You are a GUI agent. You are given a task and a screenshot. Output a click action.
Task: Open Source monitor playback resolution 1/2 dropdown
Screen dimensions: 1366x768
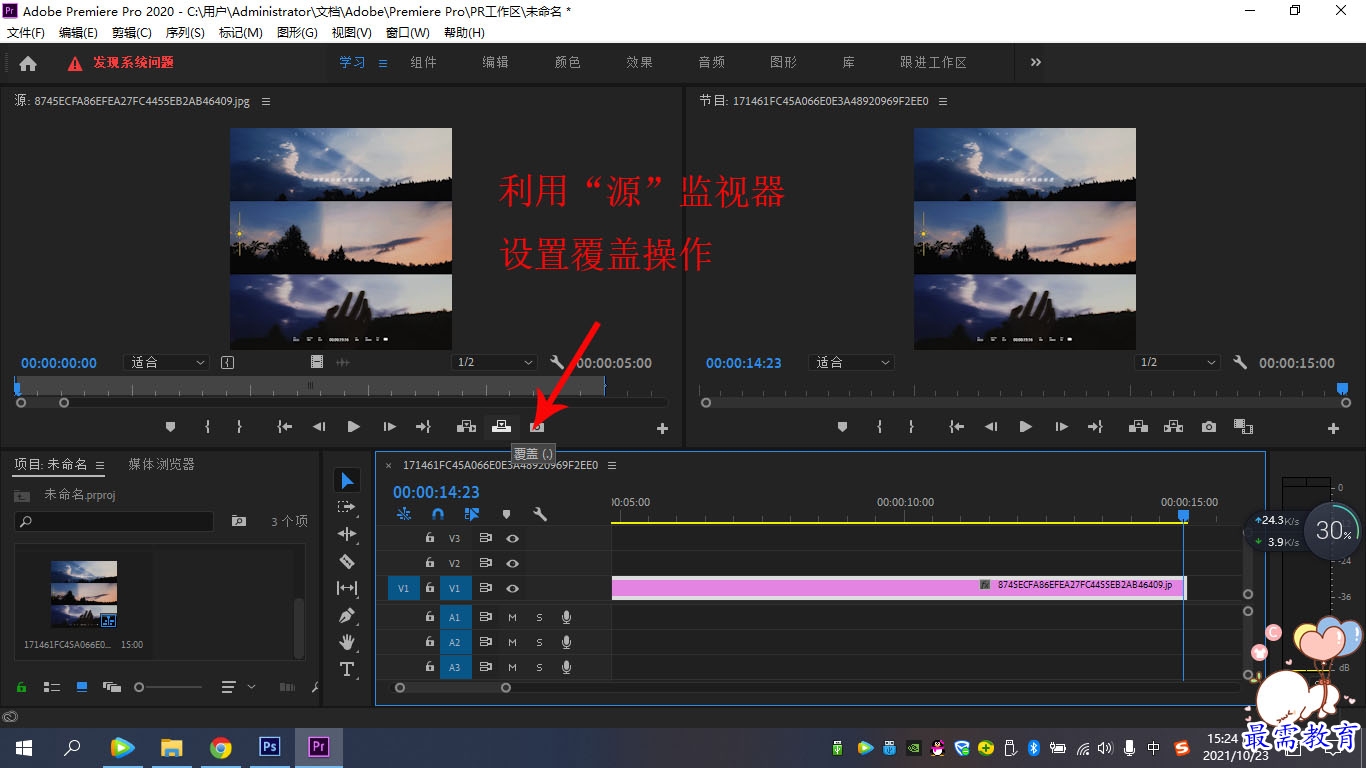click(494, 362)
